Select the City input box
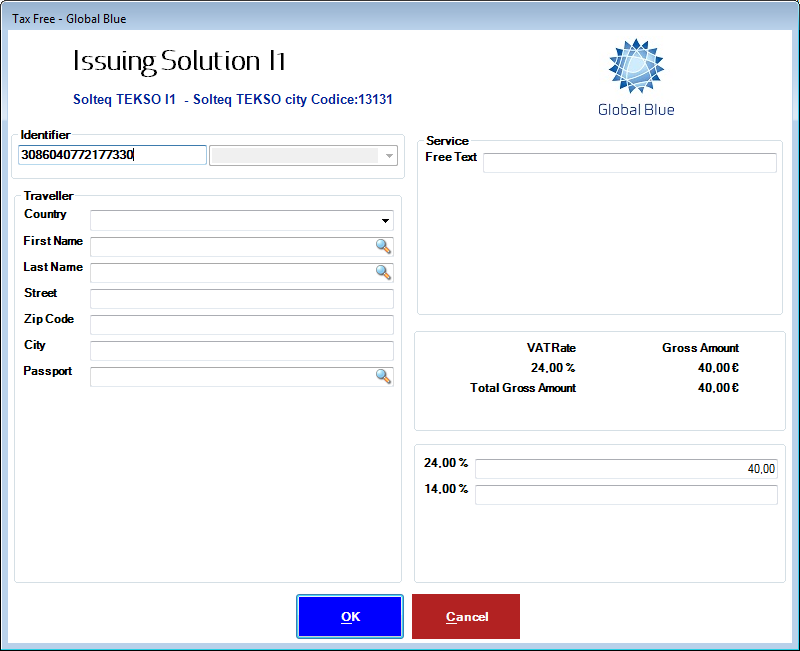This screenshot has width=800, height=651. point(241,351)
